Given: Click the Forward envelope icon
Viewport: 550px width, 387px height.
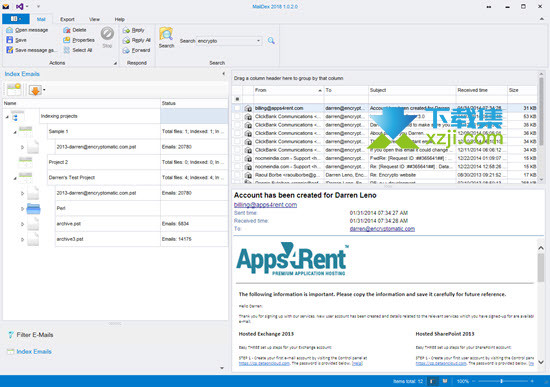Looking at the screenshot, I should [x=126, y=51].
